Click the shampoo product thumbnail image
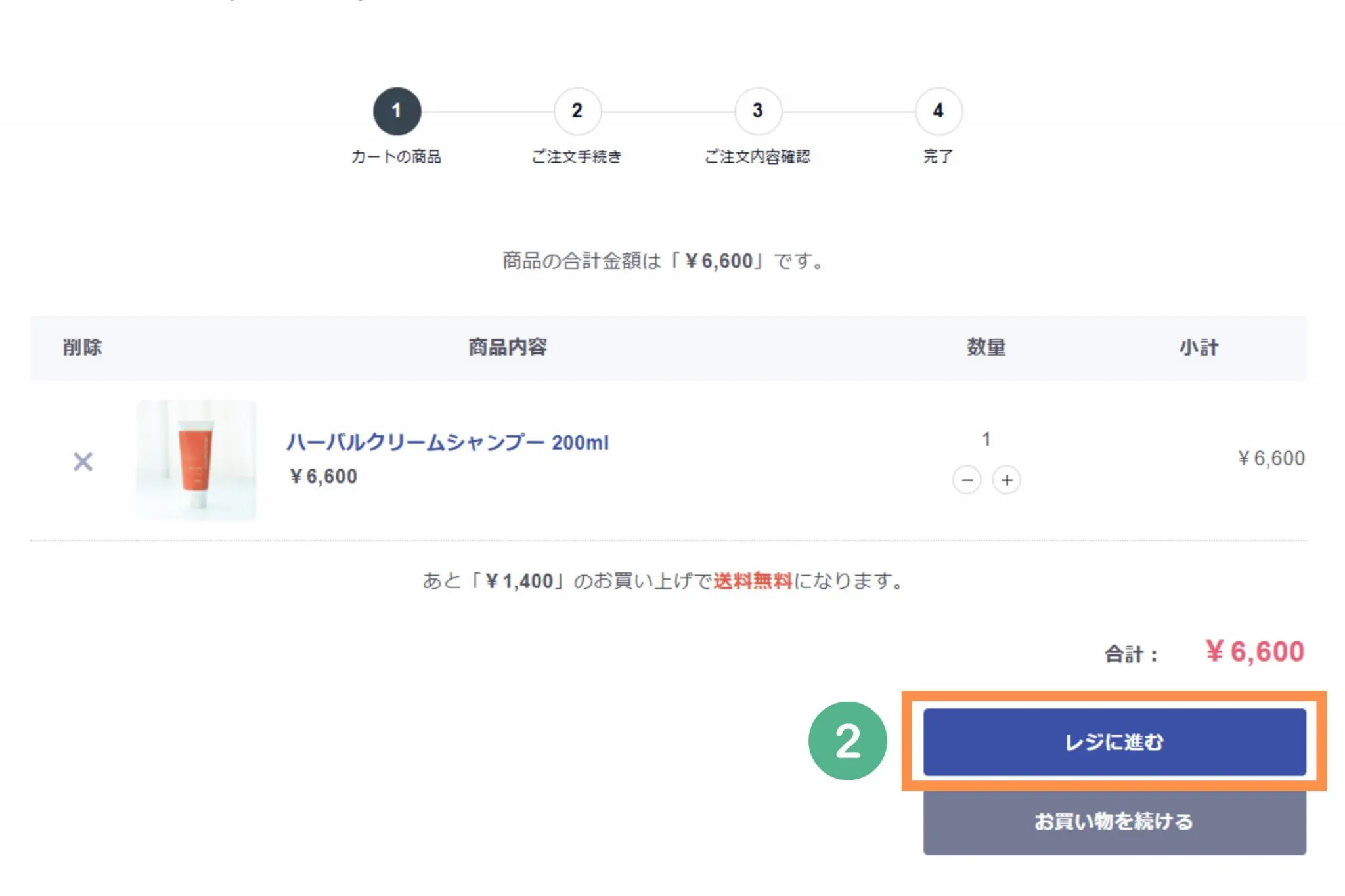Viewport: 1345px width, 896px height. [196, 460]
